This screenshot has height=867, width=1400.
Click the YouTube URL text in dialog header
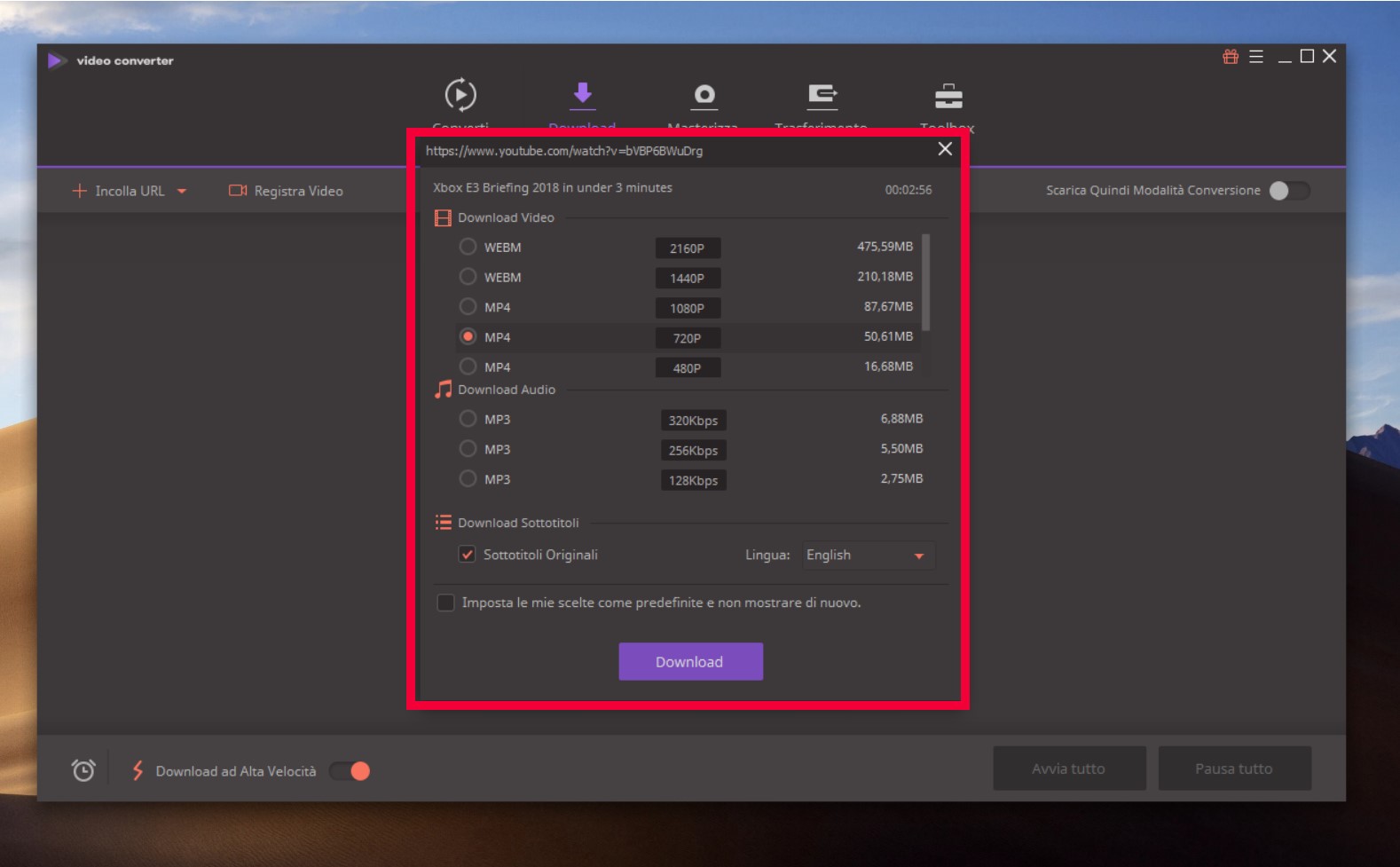[564, 151]
